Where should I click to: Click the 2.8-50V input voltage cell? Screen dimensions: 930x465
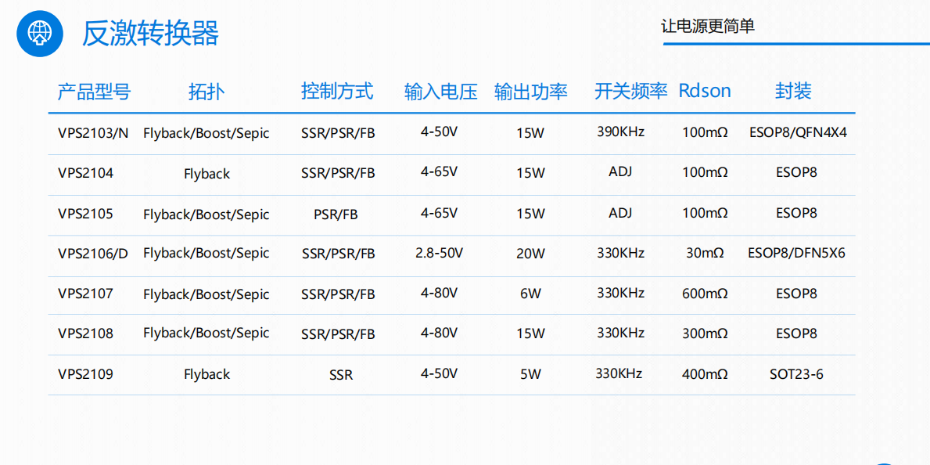coord(440,253)
